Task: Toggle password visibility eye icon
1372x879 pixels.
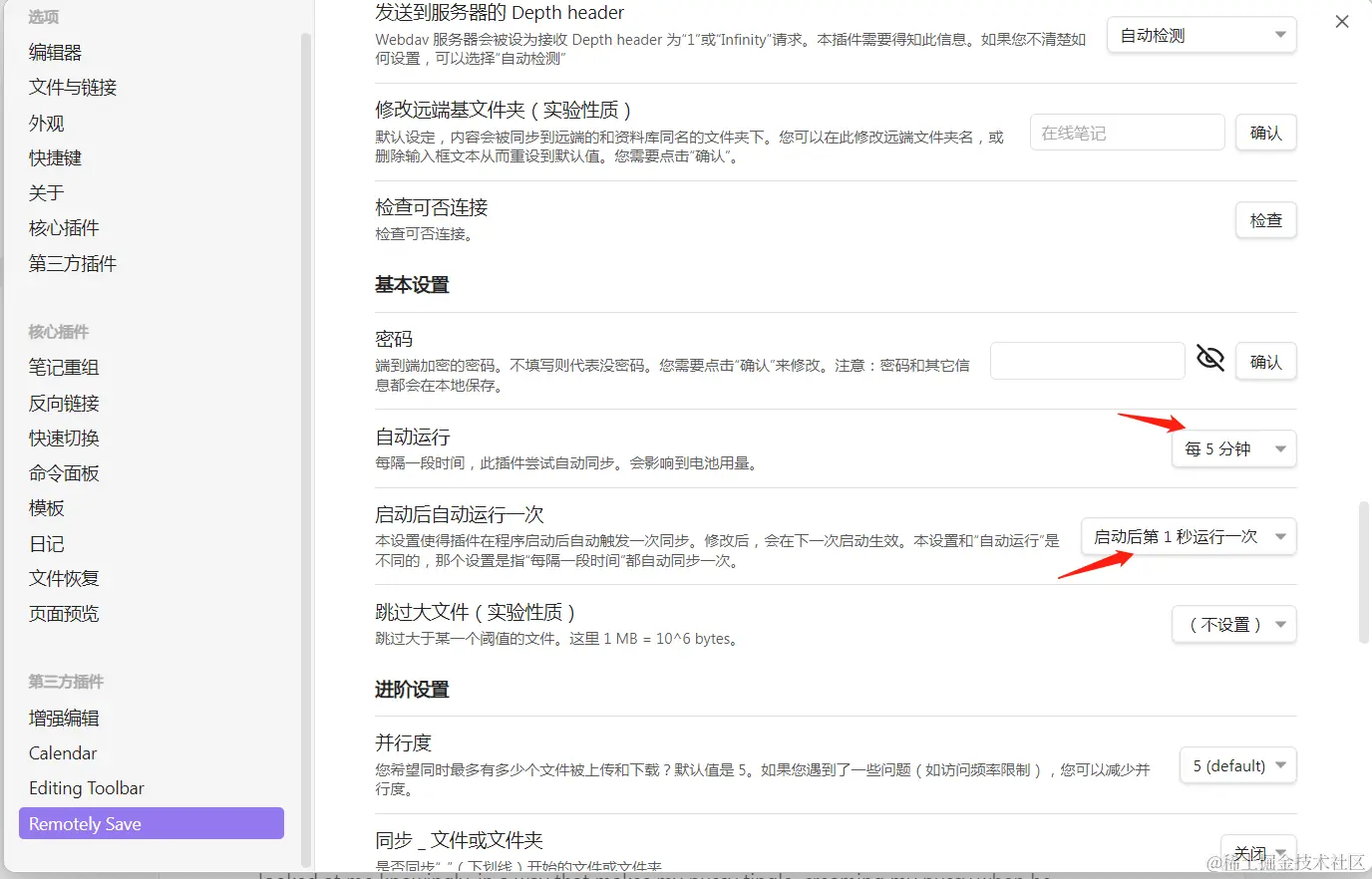Action: [1210, 358]
